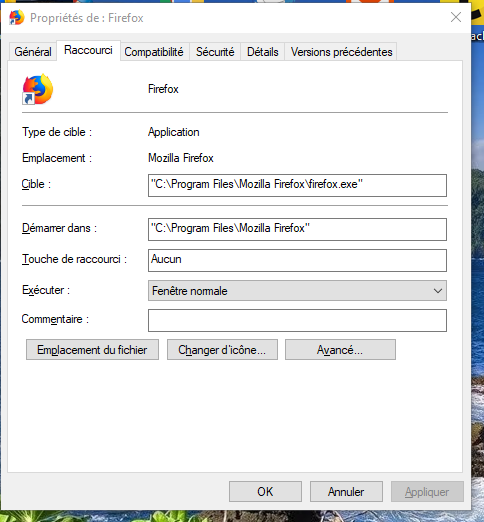The height and width of the screenshot is (522, 484).
Task: Open the Fenêtre normale combo box
Action: pos(297,291)
